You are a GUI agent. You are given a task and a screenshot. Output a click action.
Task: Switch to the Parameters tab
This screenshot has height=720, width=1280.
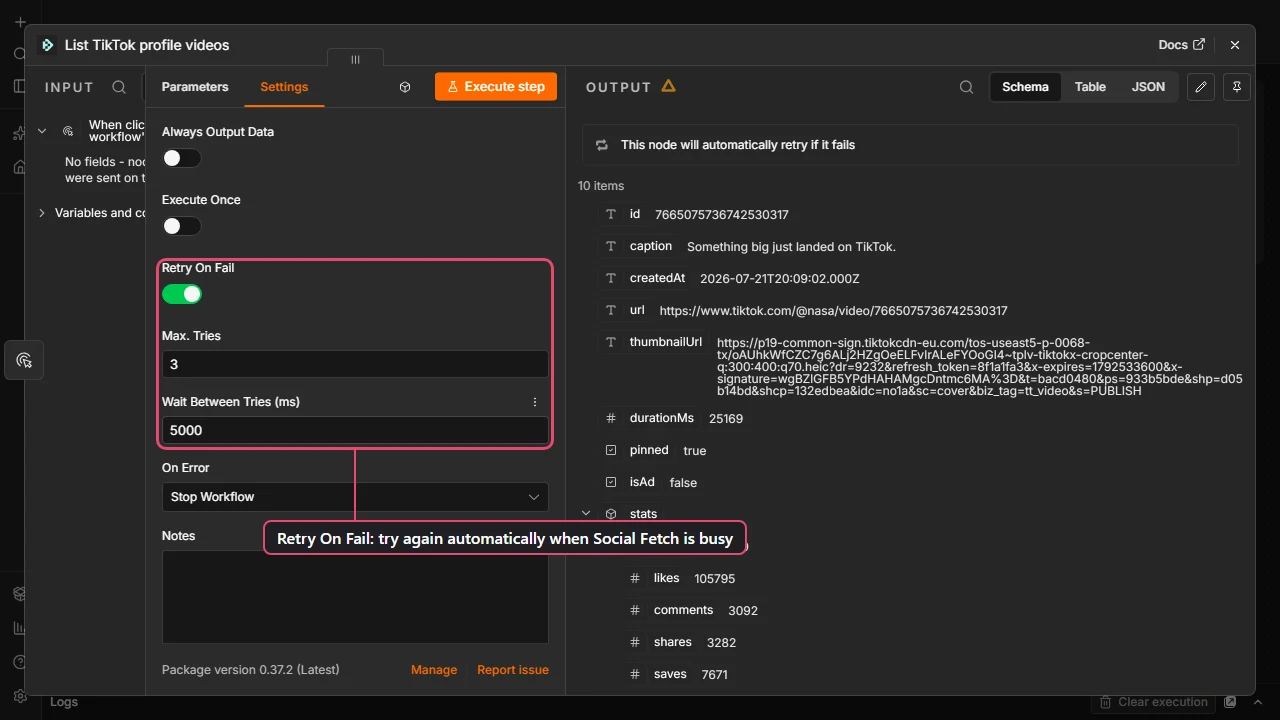click(x=195, y=87)
